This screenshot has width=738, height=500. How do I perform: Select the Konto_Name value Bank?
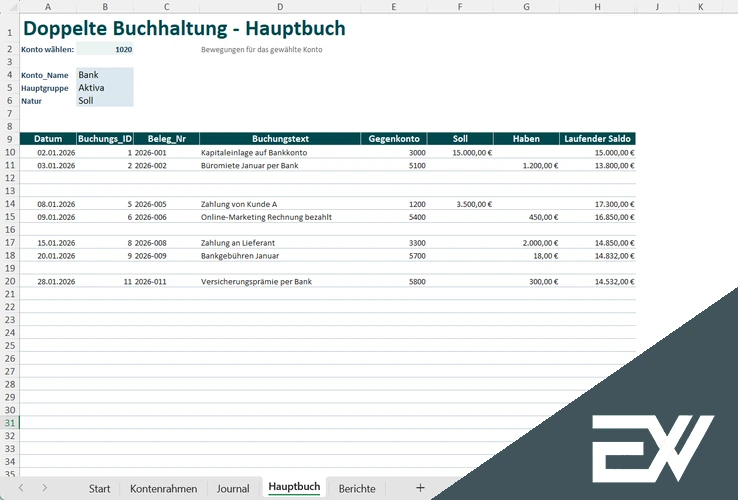pyautogui.click(x=105, y=74)
